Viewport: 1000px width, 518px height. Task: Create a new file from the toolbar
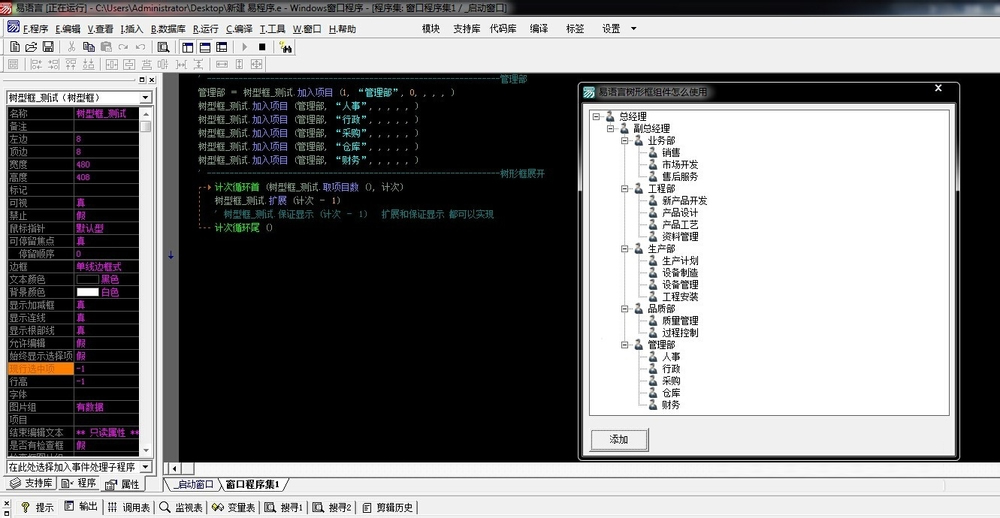[14, 47]
